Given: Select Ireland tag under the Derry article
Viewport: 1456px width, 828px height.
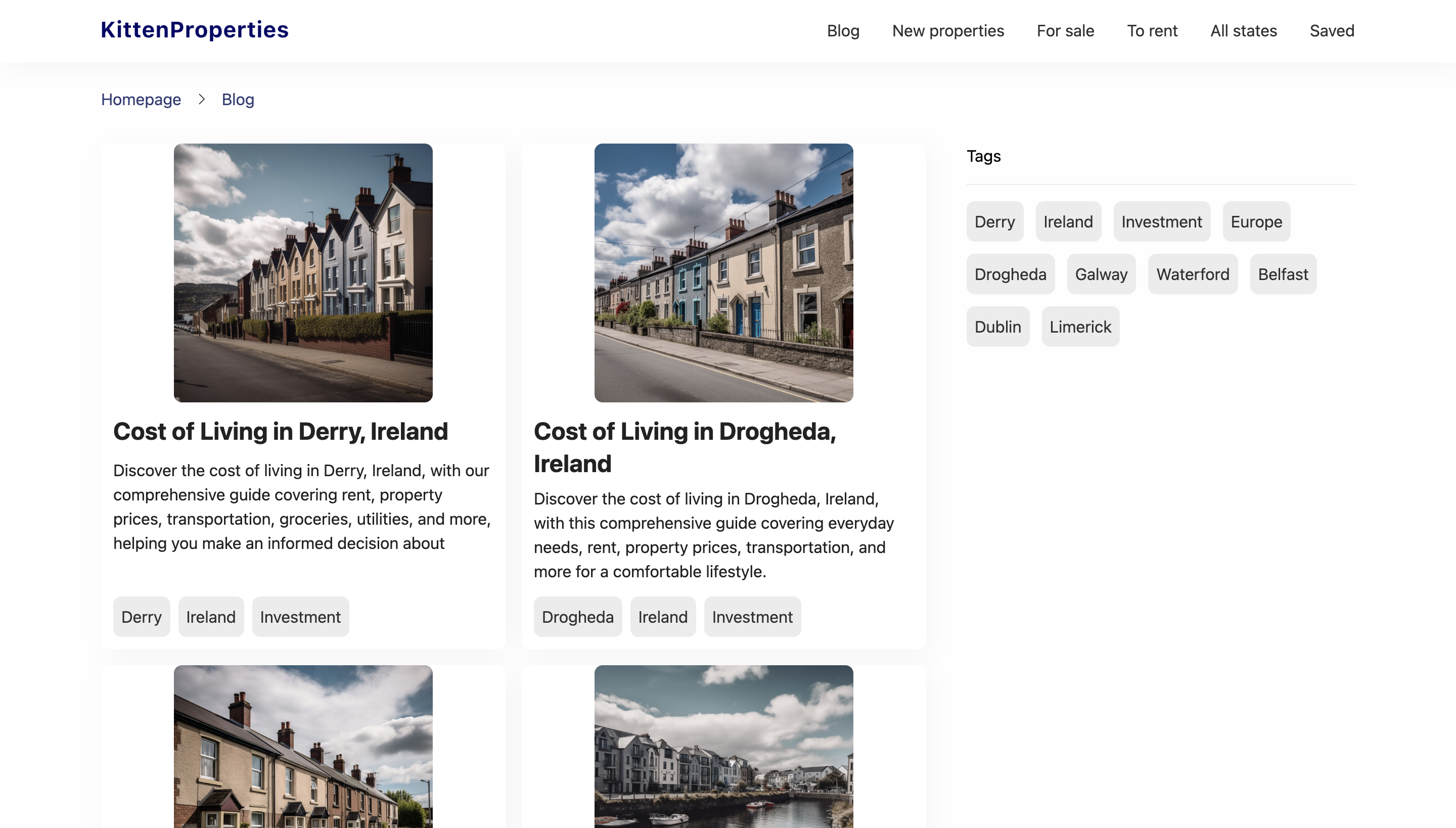Looking at the screenshot, I should pos(211,617).
